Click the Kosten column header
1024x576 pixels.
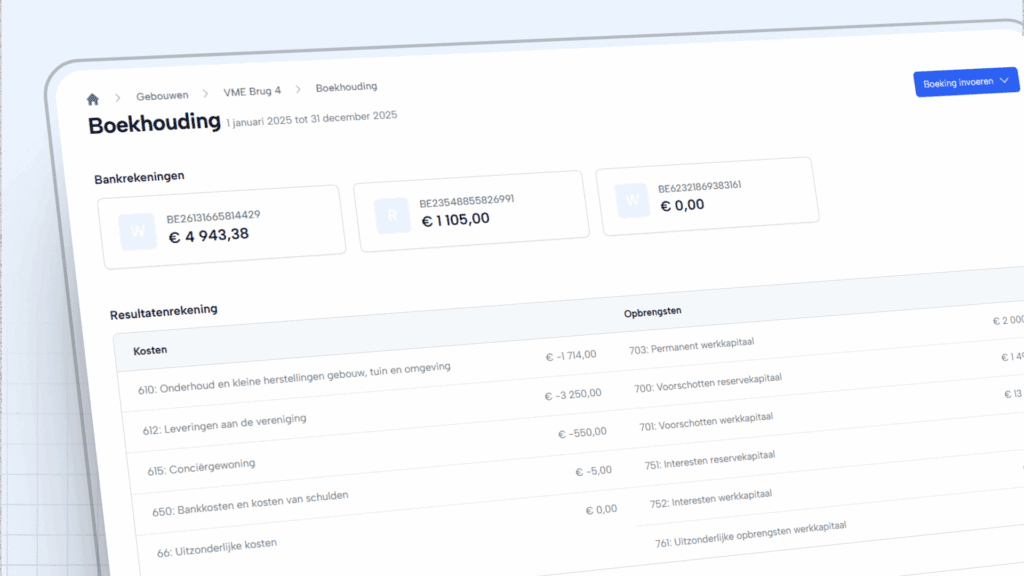click(x=150, y=351)
